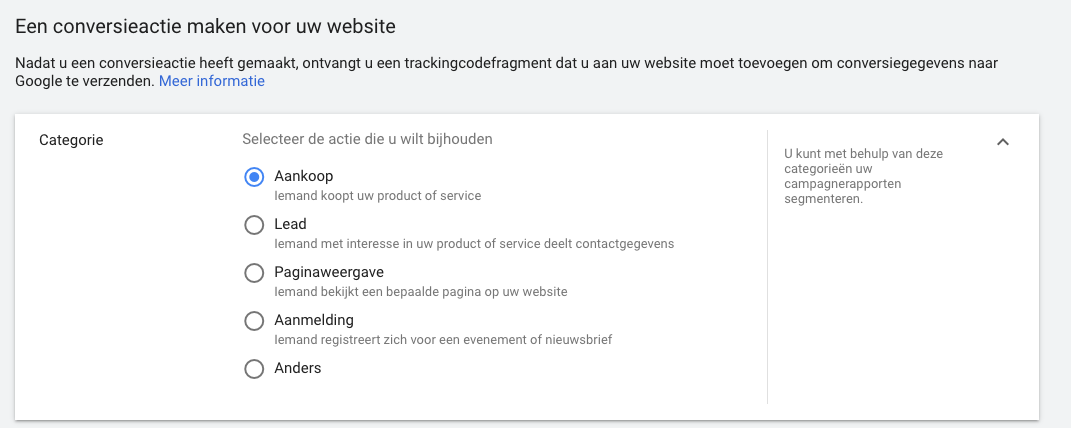Click the Aankoop option label text
Screen dimensions: 1071x428
pos(303,176)
